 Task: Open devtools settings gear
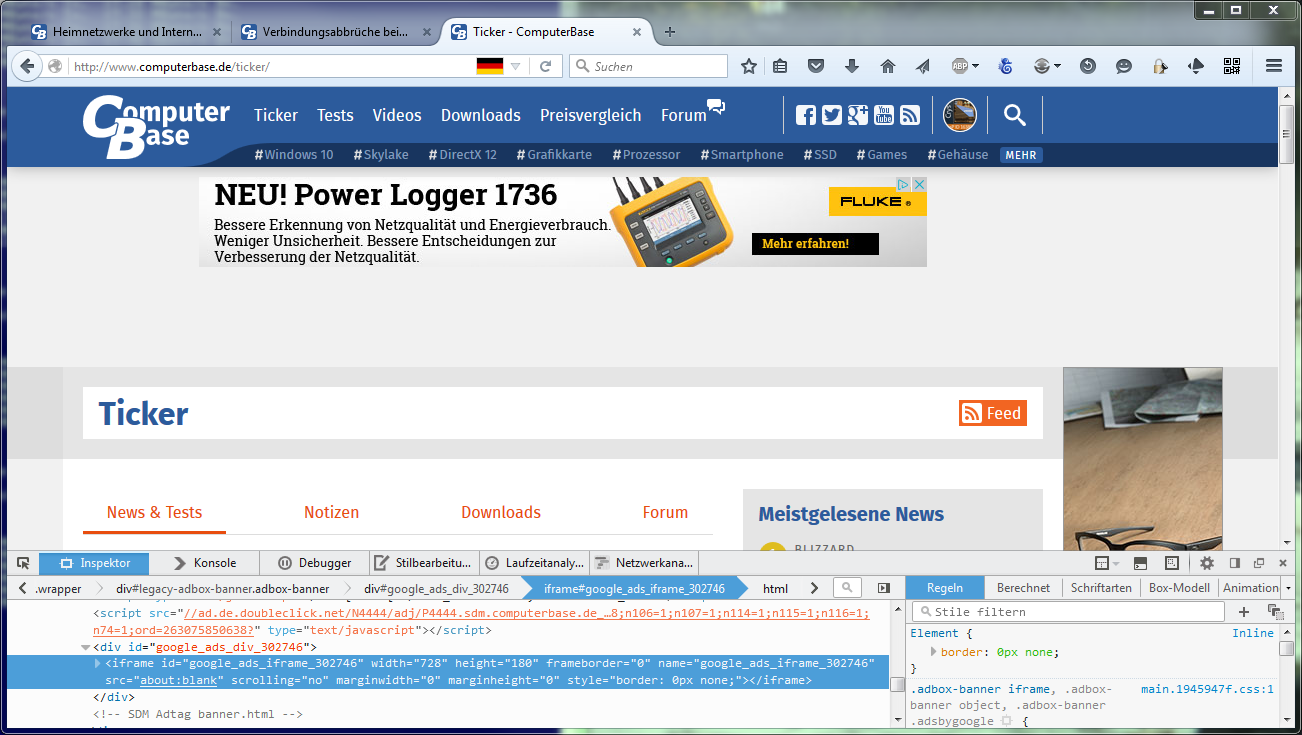click(1206, 563)
